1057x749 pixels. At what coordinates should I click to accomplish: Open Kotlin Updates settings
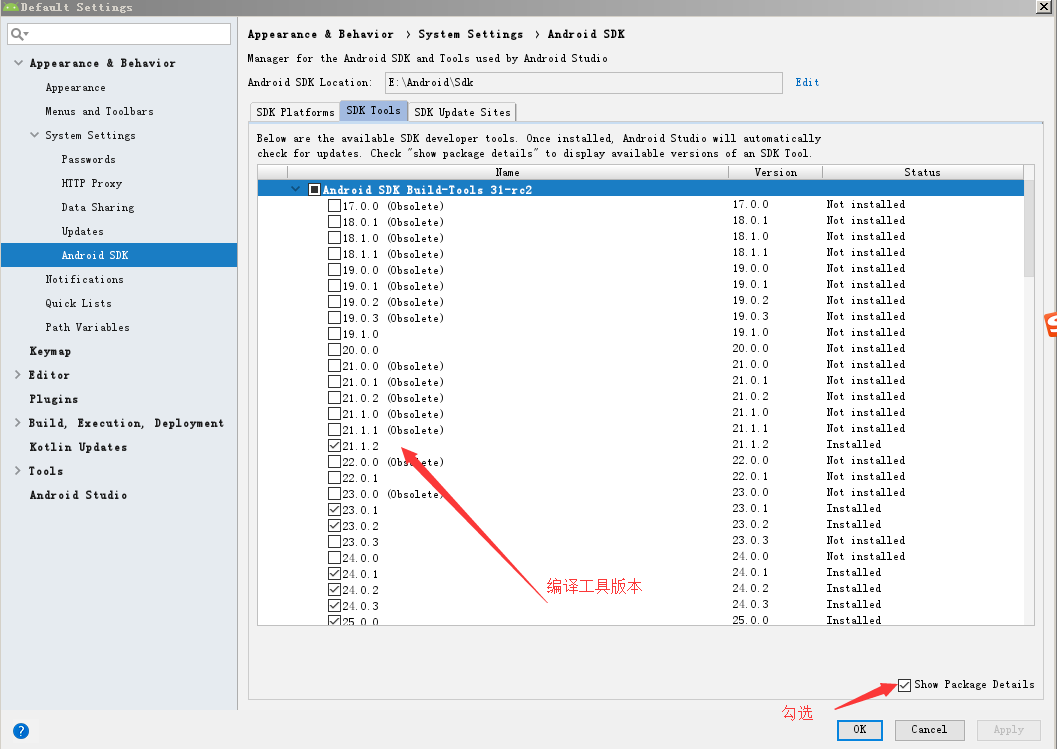click(78, 447)
